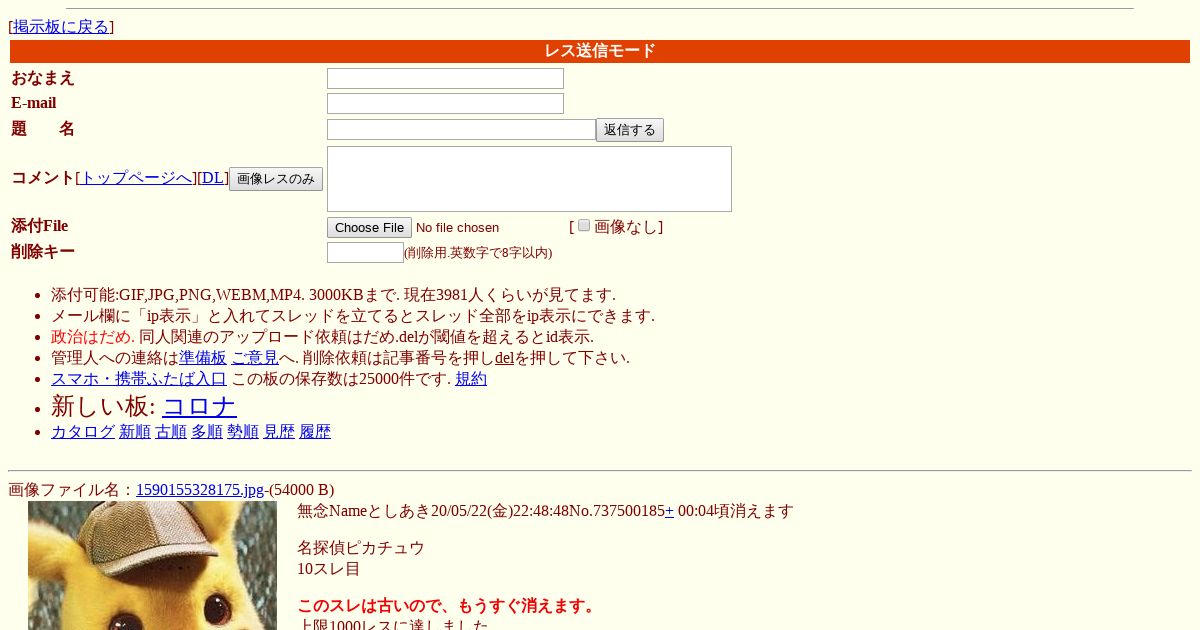Click the DL link beside コメント

pyautogui.click(x=213, y=178)
